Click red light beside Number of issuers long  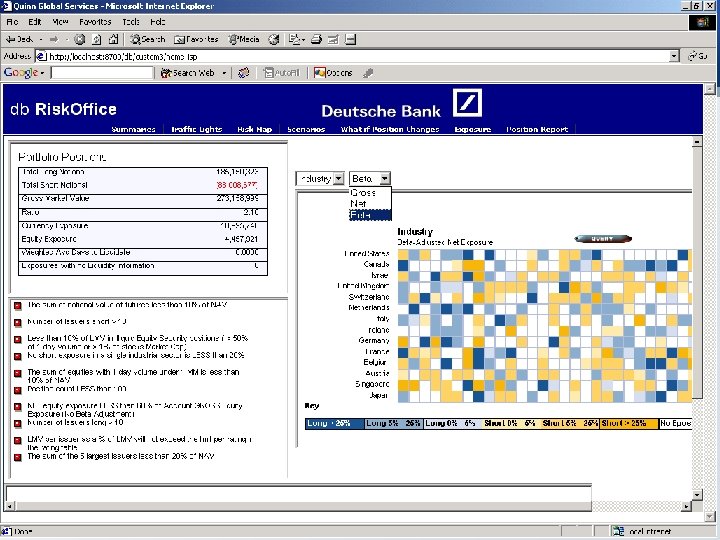(17, 424)
